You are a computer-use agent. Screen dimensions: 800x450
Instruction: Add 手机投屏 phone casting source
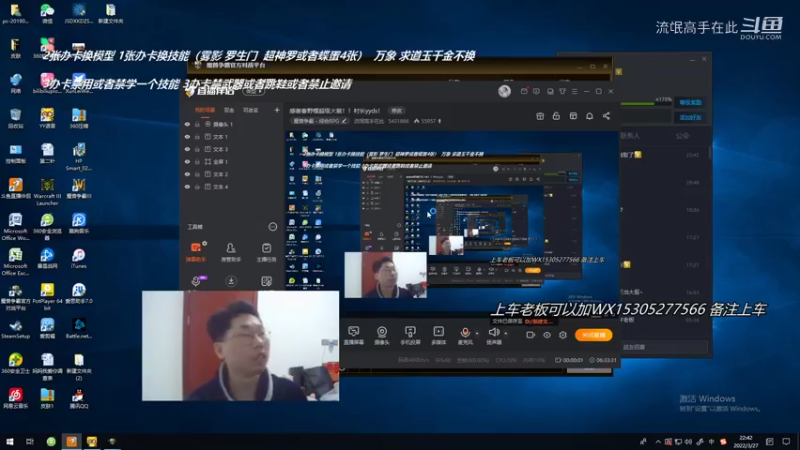[x=410, y=335]
